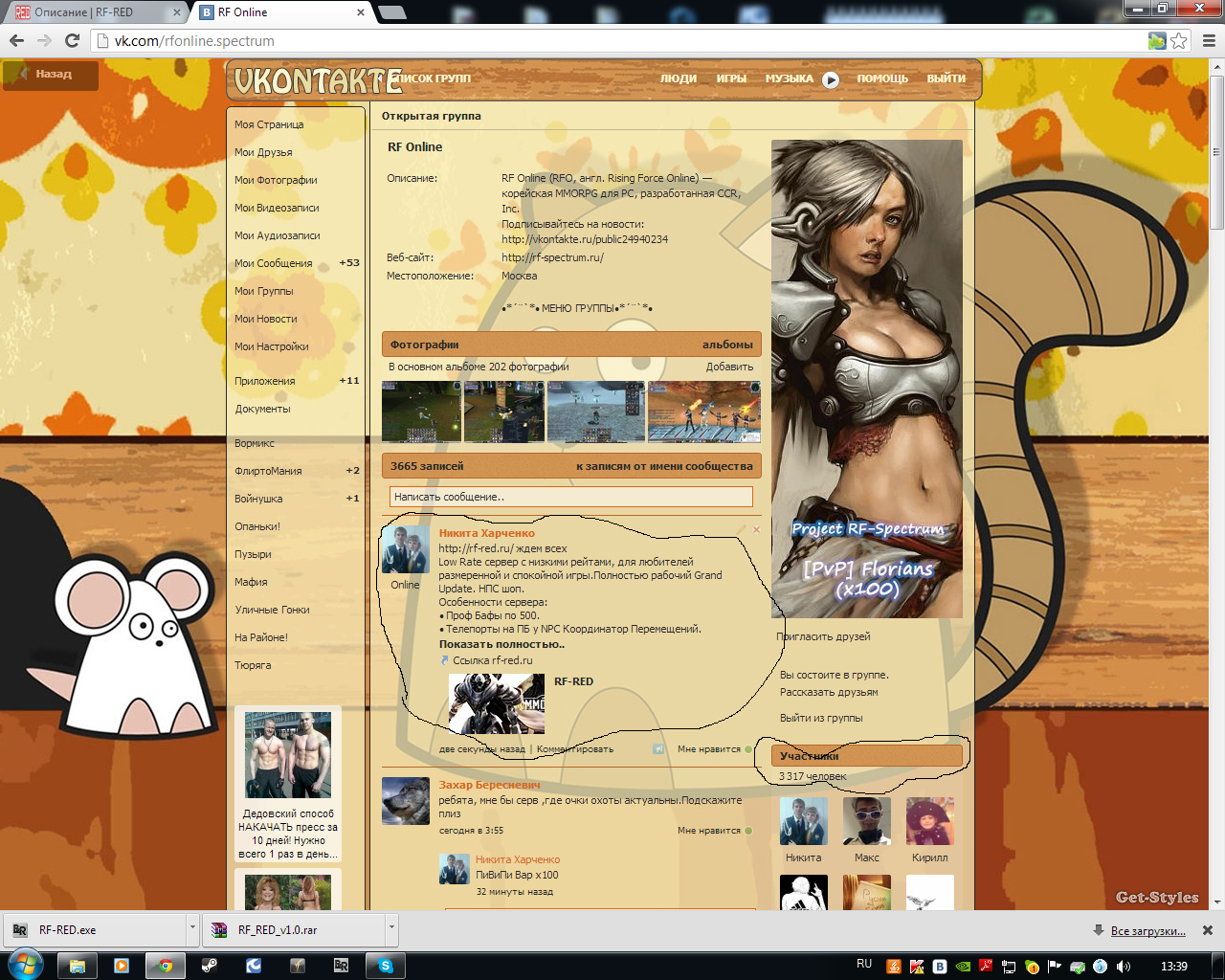This screenshot has width=1225, height=980.
Task: Click the play button next to МУЗЫКА
Action: pyautogui.click(x=831, y=79)
